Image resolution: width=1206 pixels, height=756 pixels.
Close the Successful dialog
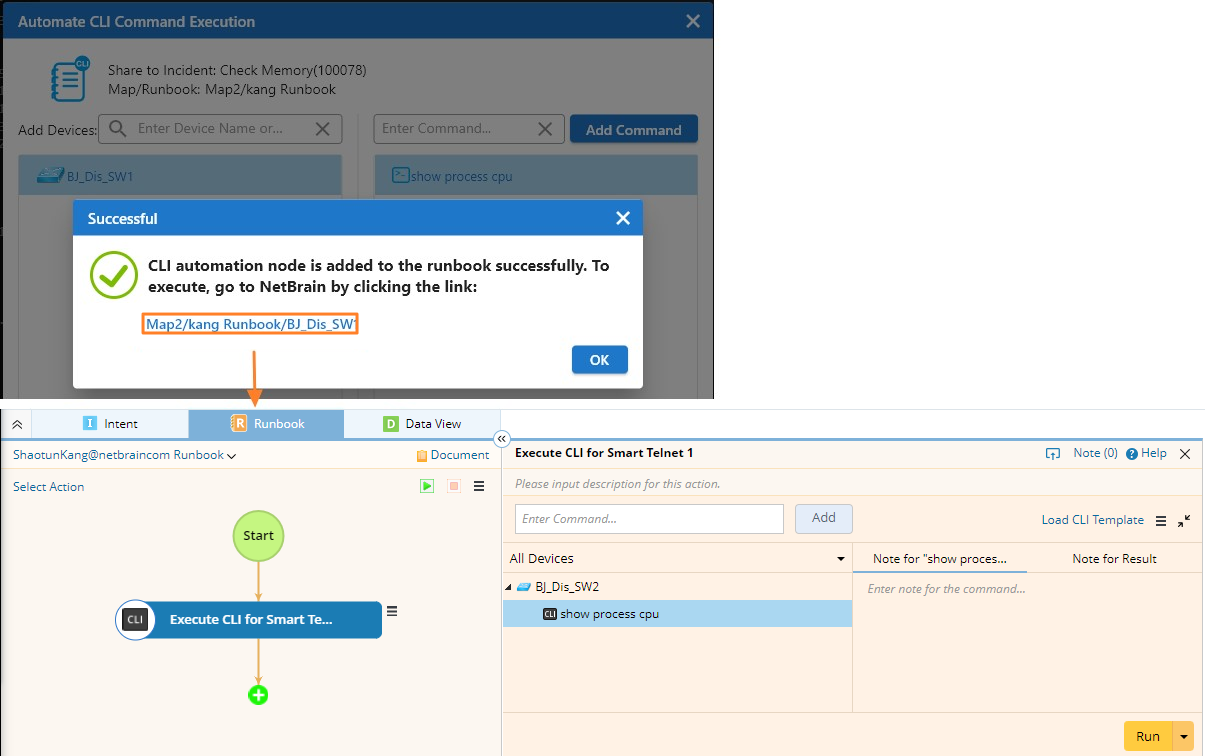(622, 218)
